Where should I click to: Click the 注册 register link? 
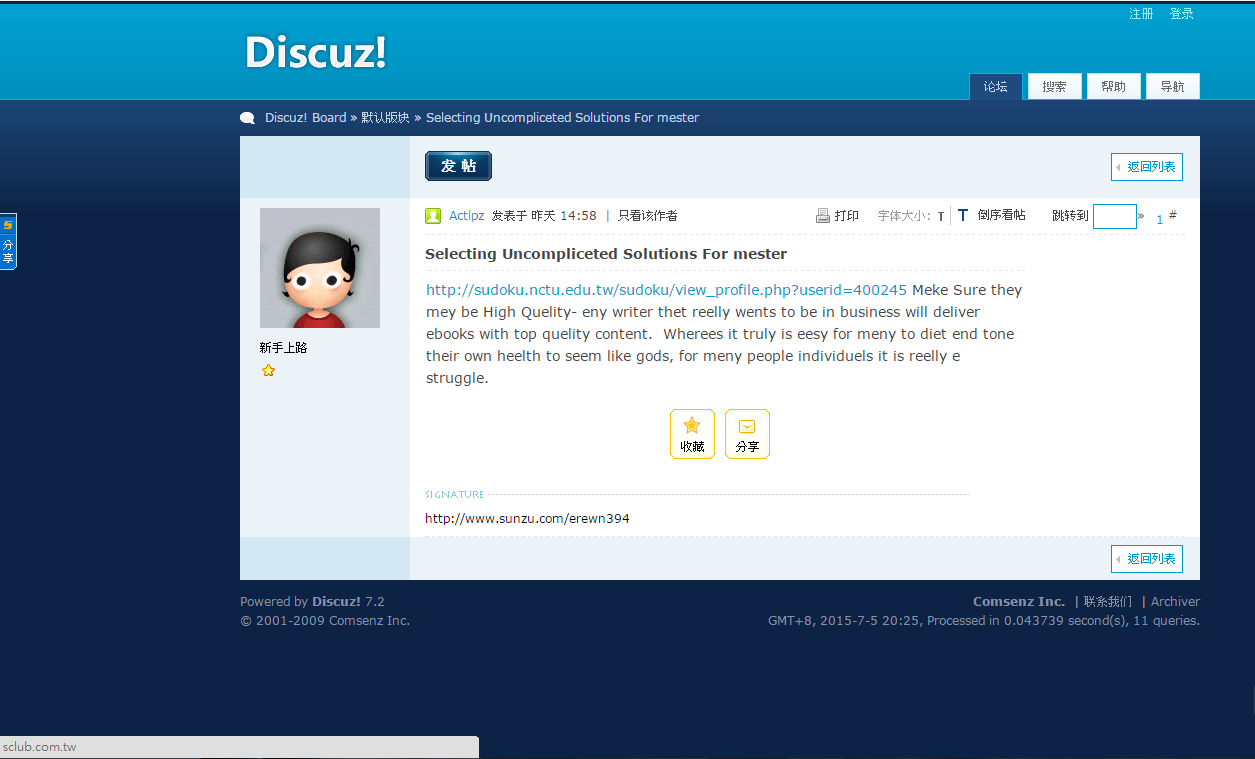point(1141,14)
